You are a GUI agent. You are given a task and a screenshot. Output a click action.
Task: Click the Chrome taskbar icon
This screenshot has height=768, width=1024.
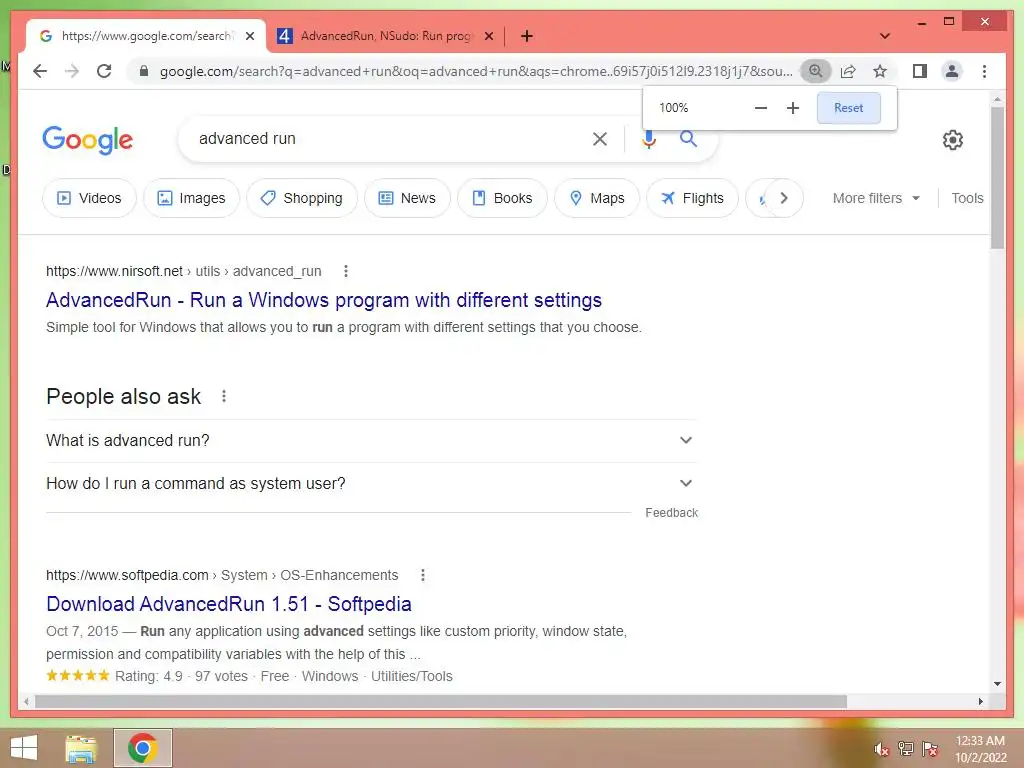coord(142,748)
